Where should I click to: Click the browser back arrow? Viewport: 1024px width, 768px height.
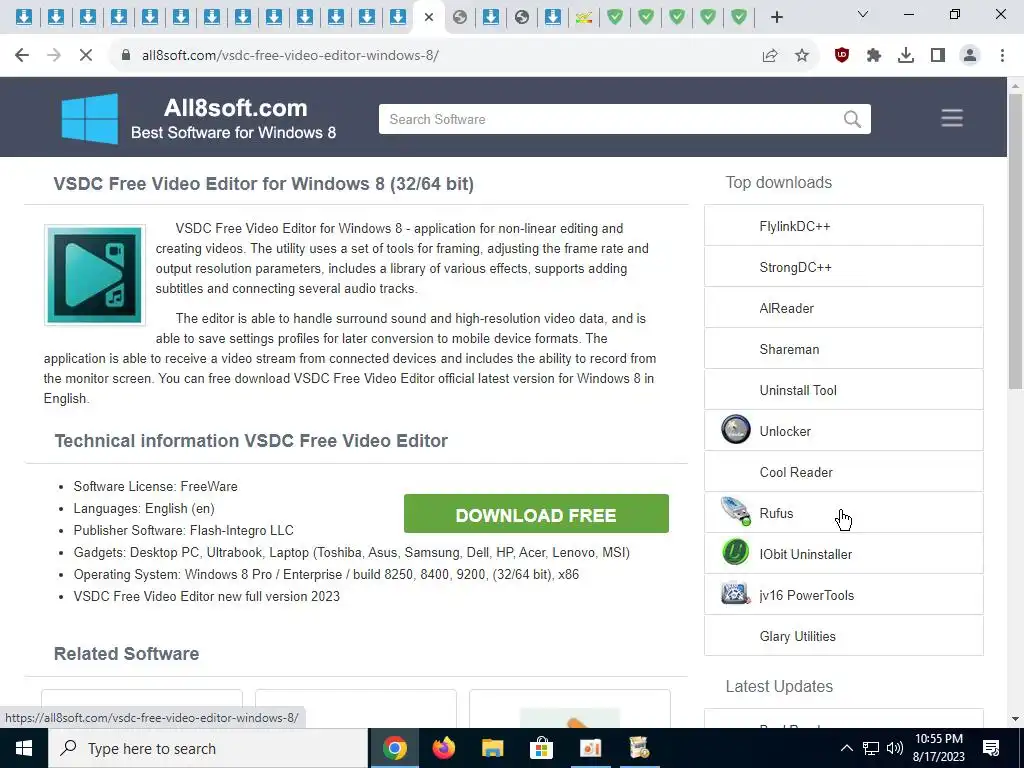22,56
